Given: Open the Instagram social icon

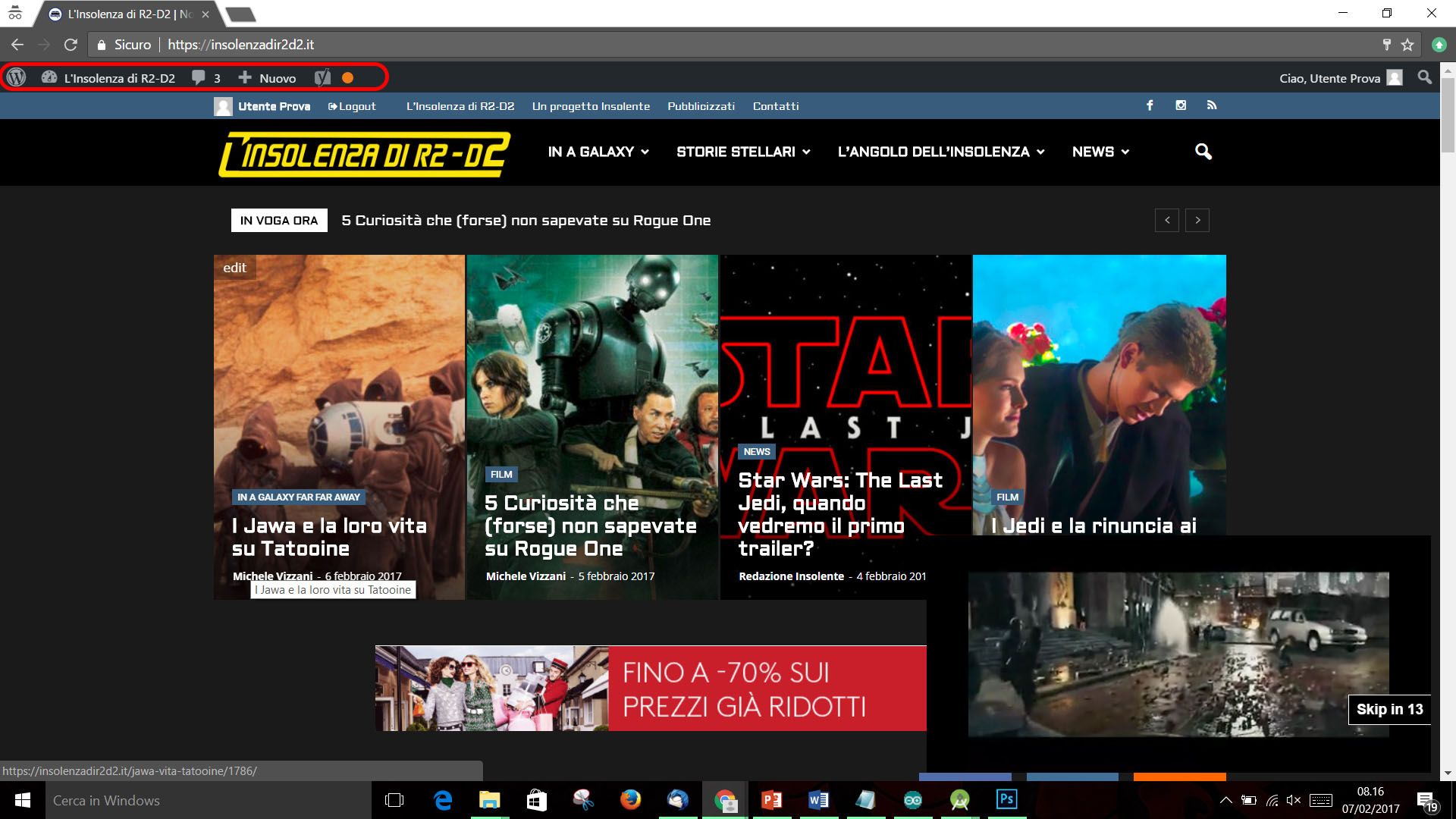Looking at the screenshot, I should [1181, 105].
